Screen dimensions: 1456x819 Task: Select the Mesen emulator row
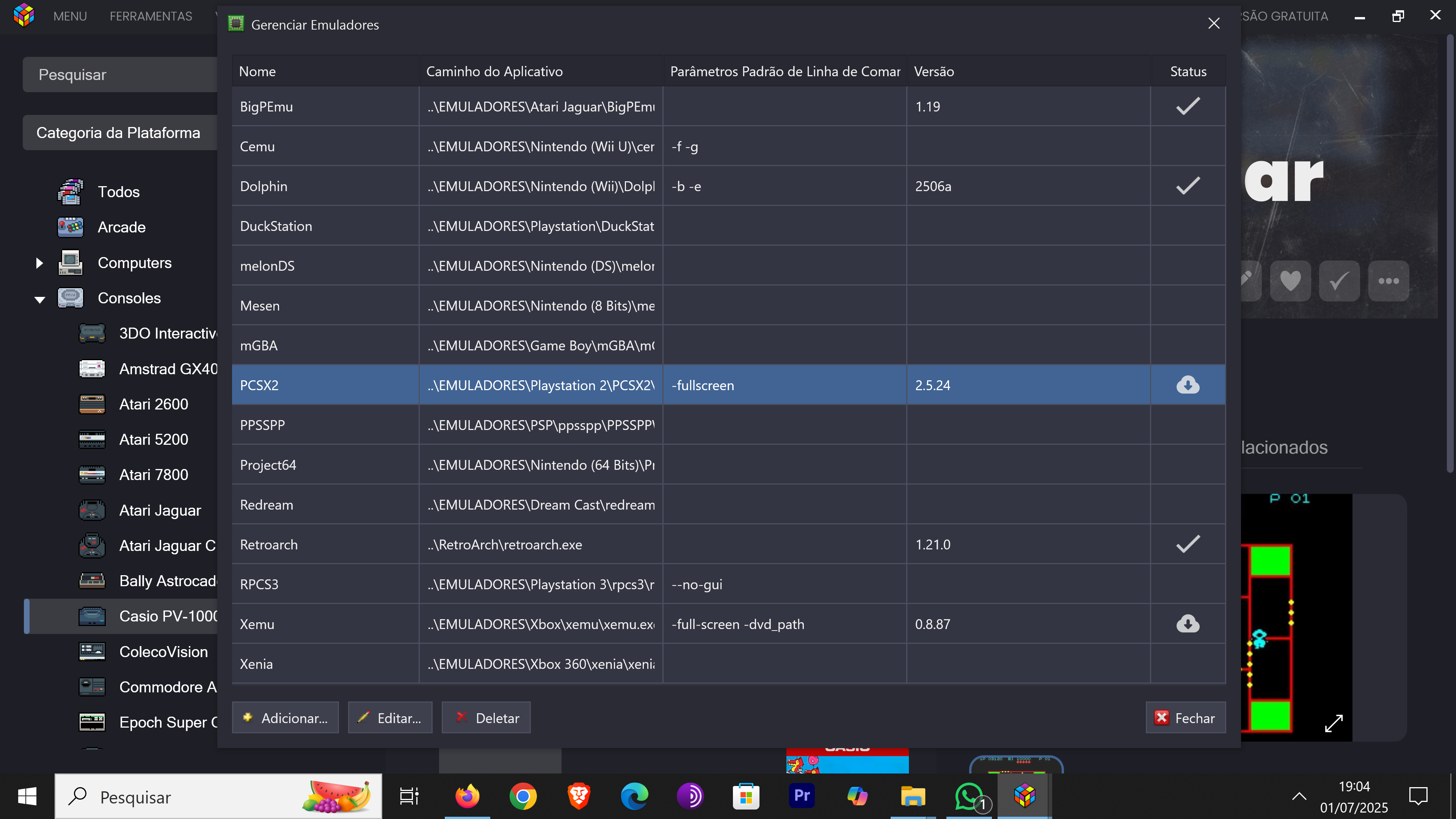point(728,305)
